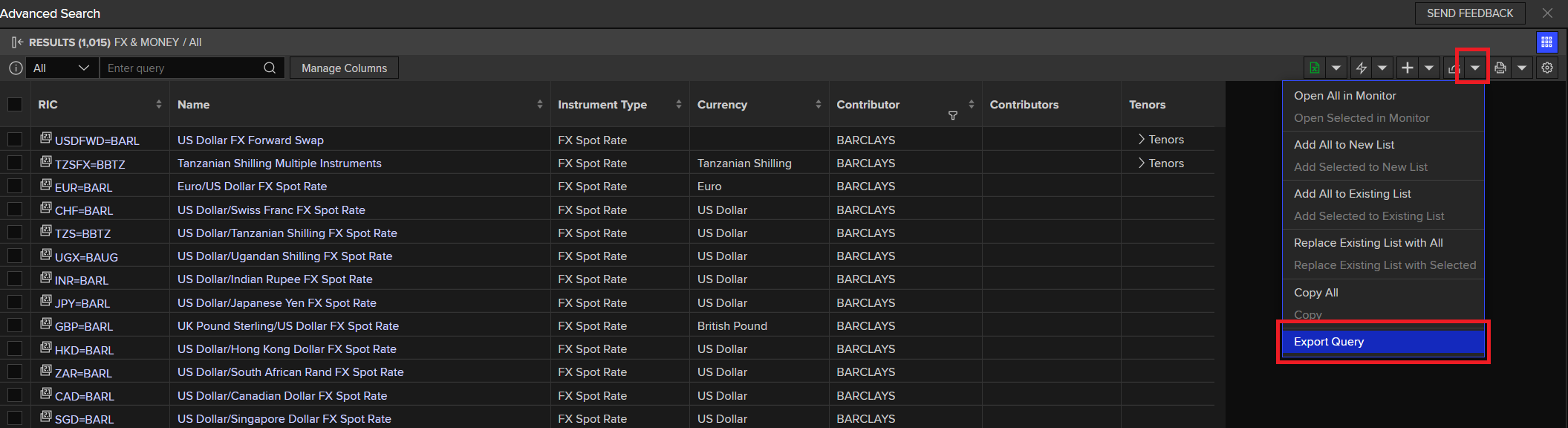Open the Excel export dropdown arrow
Screen dimensions: 1568x428
tap(1336, 68)
